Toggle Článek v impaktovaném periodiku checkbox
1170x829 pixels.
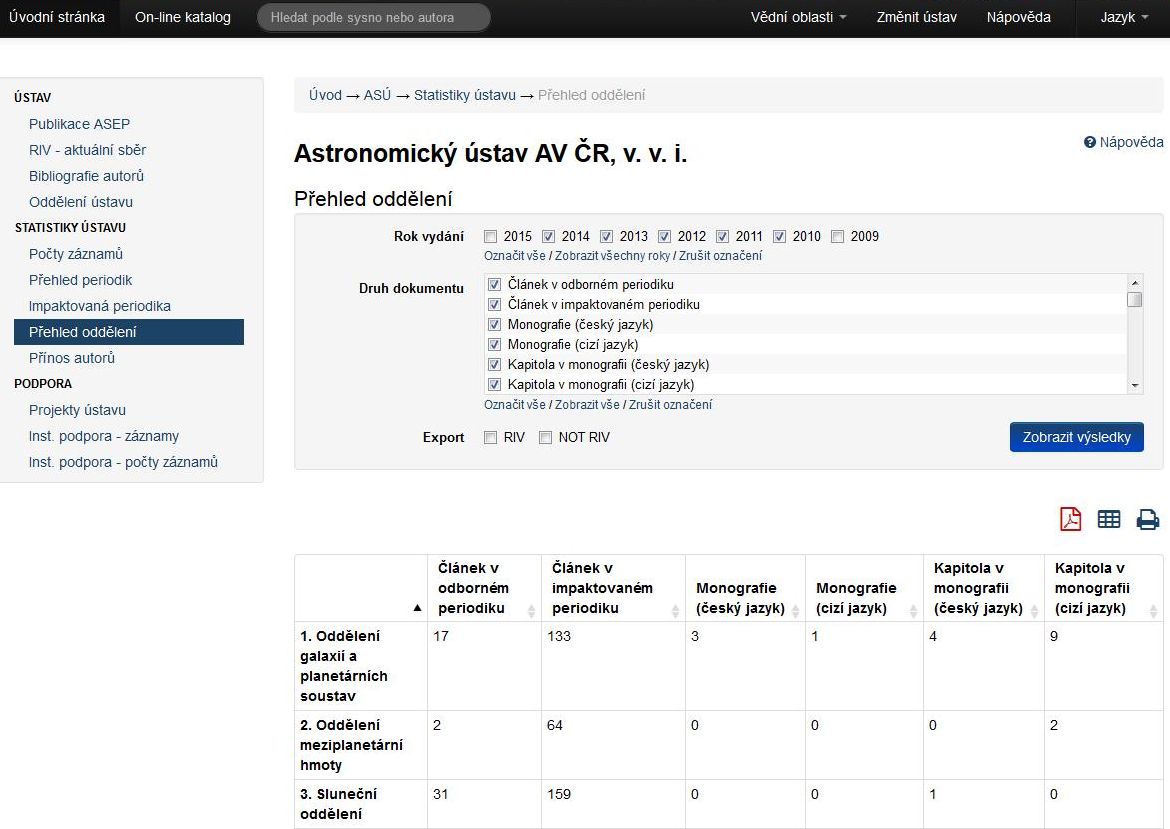tap(494, 304)
